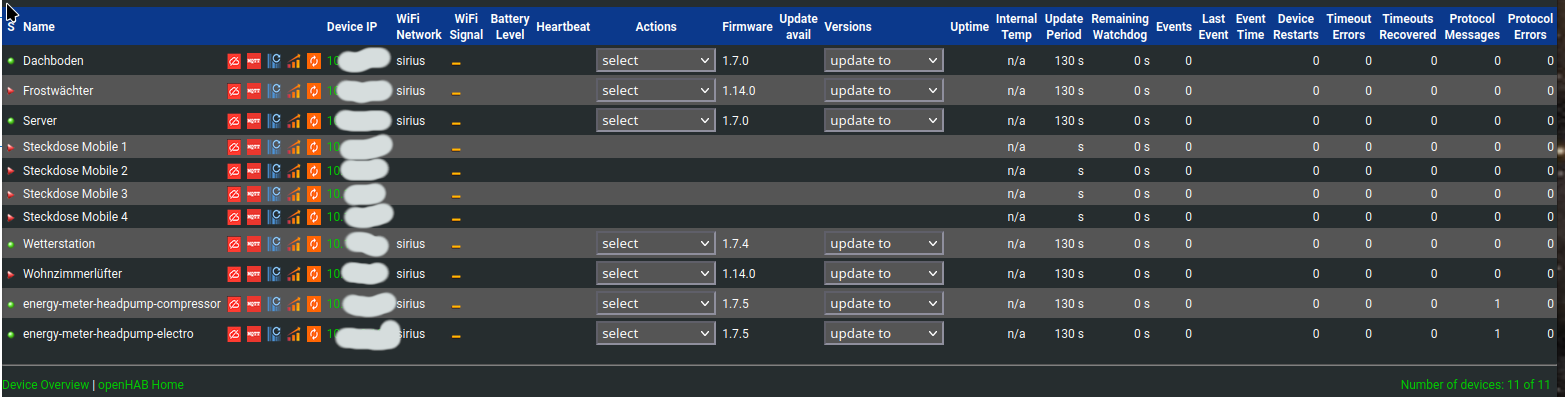
Task: Open the 'update to' dropdown for Server
Action: pos(884,120)
